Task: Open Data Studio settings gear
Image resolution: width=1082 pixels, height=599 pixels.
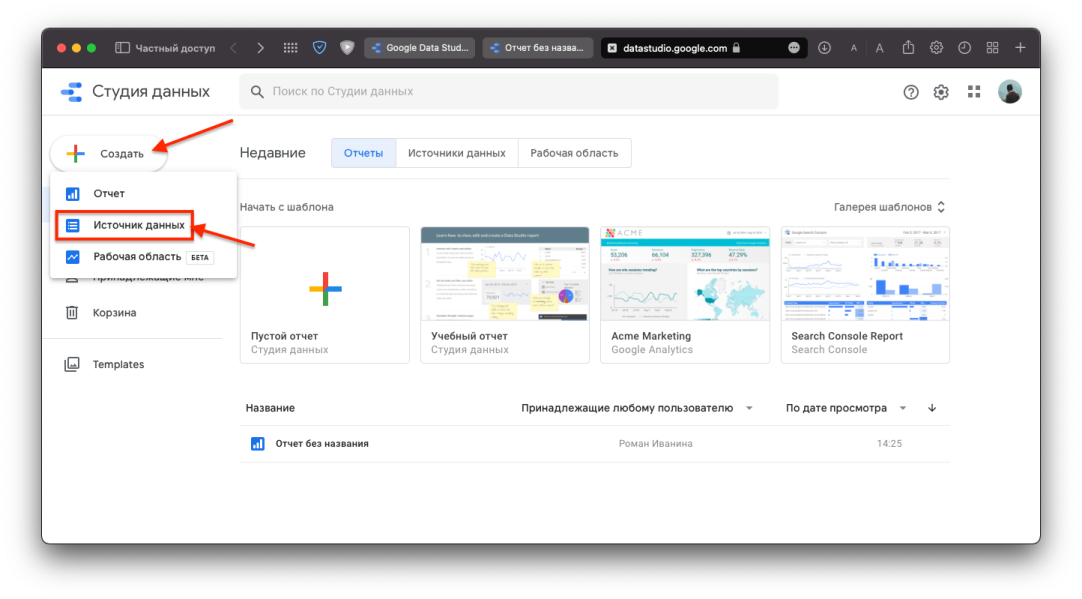Action: [941, 92]
